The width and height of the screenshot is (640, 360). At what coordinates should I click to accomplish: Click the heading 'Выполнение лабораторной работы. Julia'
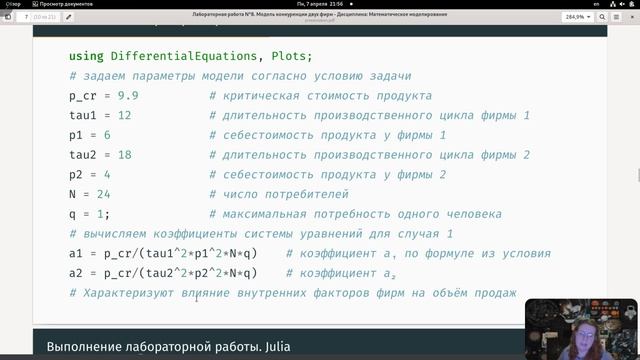tap(169, 347)
